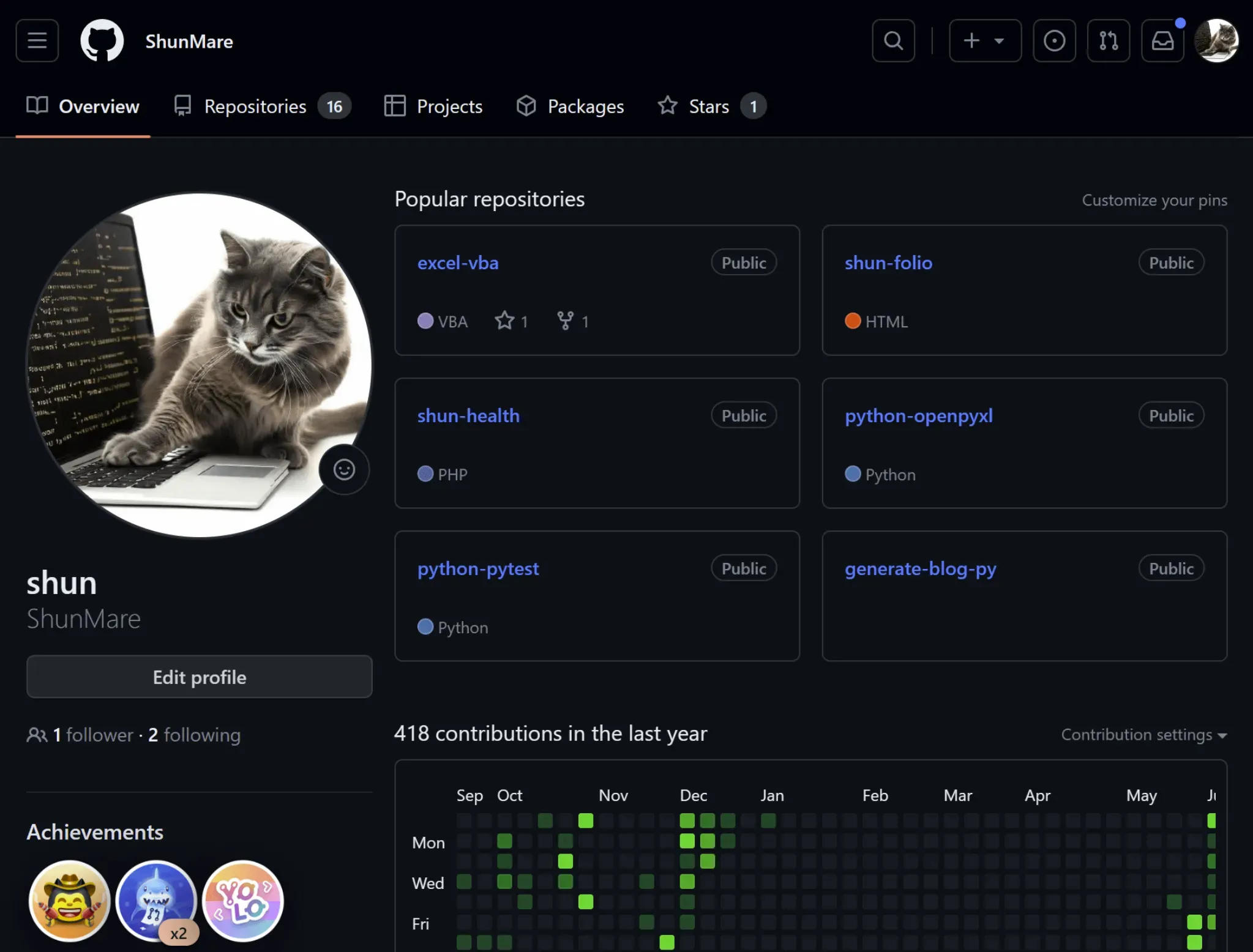Open user menu via the top-right avatar
This screenshot has width=1253, height=952.
tap(1216, 41)
